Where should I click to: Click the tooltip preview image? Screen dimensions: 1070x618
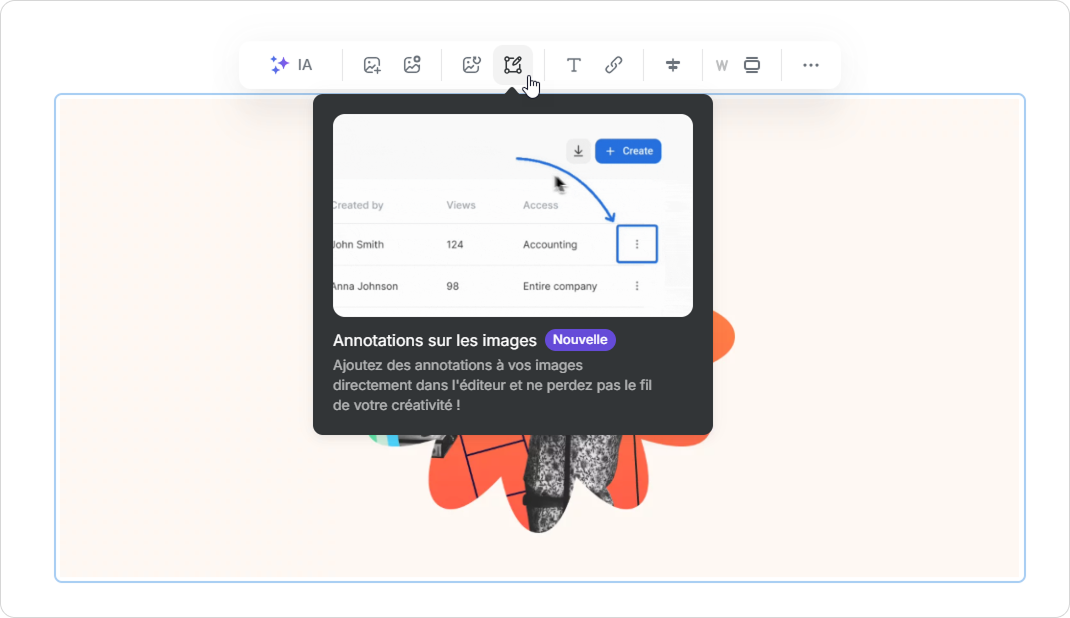pyautogui.click(x=512, y=215)
